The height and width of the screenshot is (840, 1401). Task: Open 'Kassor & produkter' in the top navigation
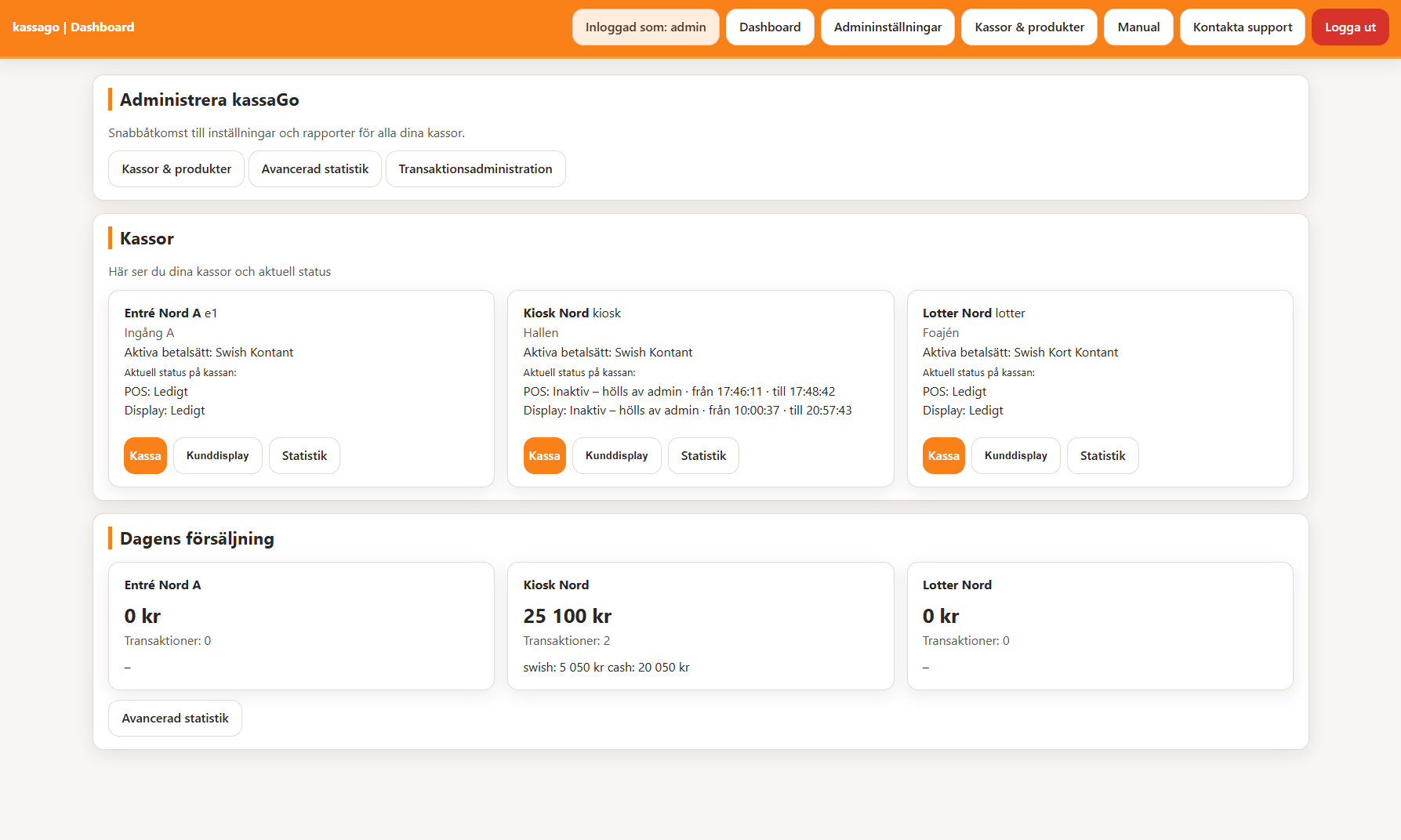[x=1029, y=27]
